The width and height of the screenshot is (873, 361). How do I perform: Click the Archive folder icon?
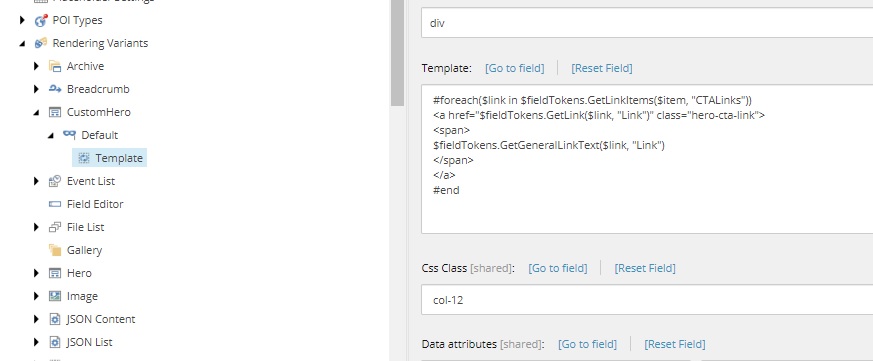tap(55, 66)
